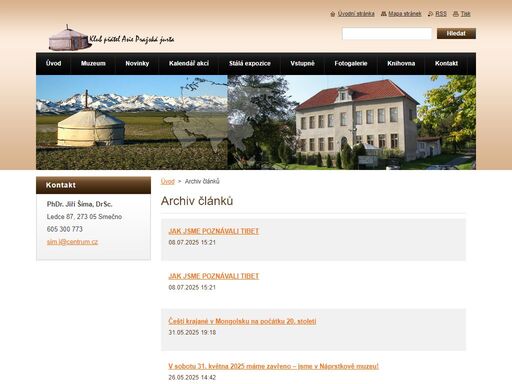The width and height of the screenshot is (512, 384).
Task: Open Stálá expozice in navigation
Action: pyautogui.click(x=250, y=63)
